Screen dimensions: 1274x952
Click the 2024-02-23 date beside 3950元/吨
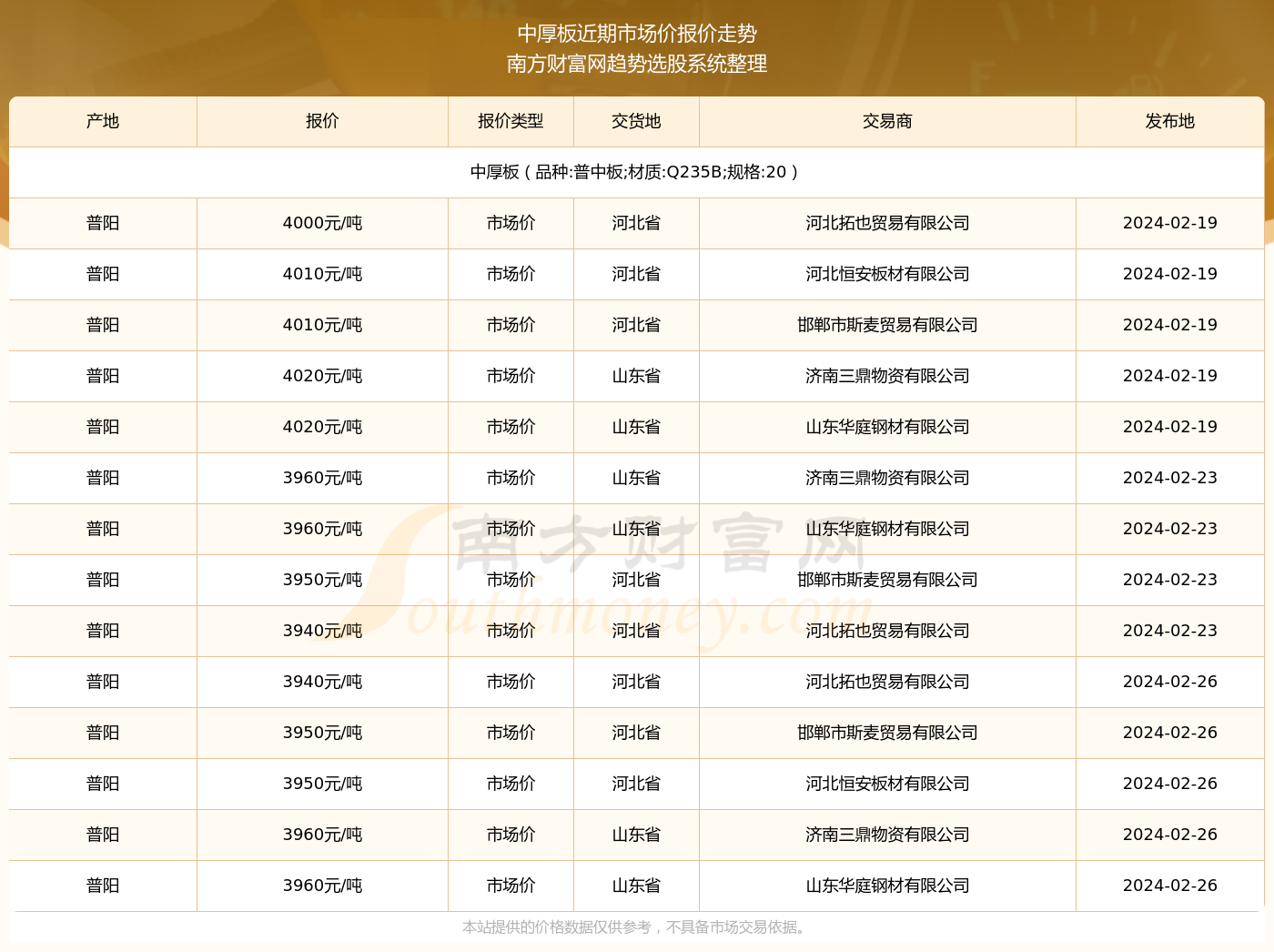coord(1169,580)
